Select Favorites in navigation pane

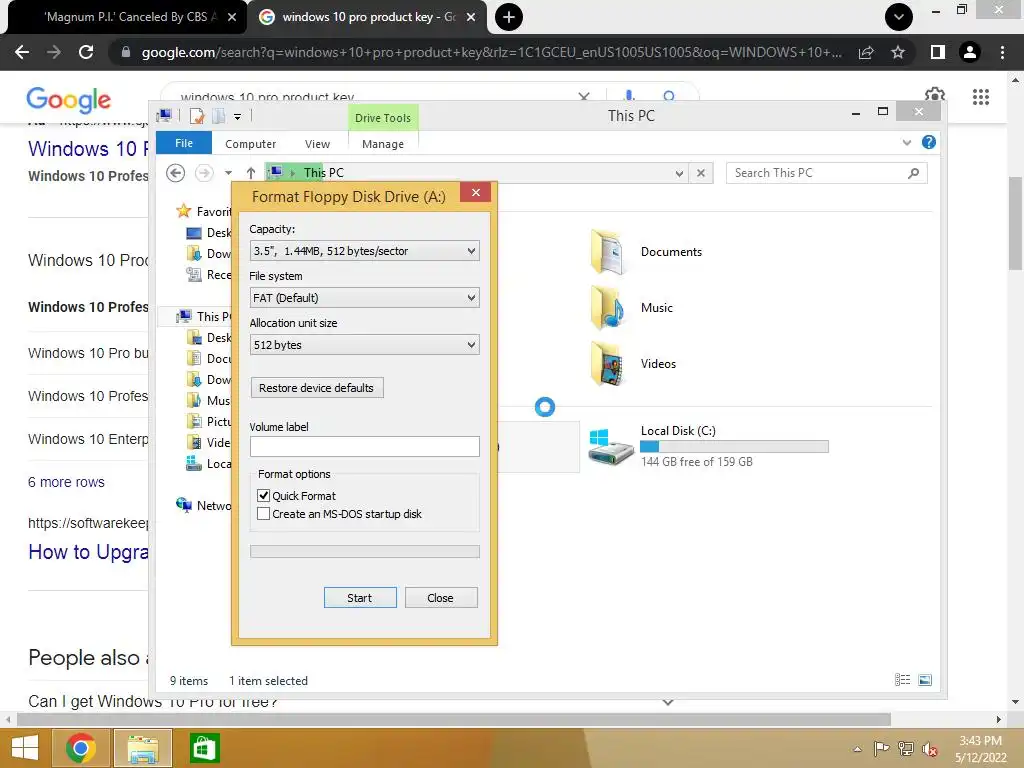click(x=203, y=211)
